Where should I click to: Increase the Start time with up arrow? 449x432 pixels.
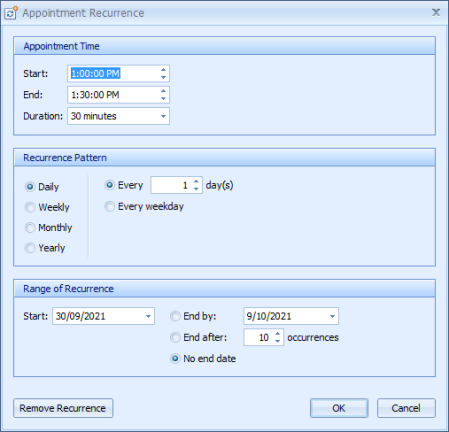pyautogui.click(x=163, y=70)
